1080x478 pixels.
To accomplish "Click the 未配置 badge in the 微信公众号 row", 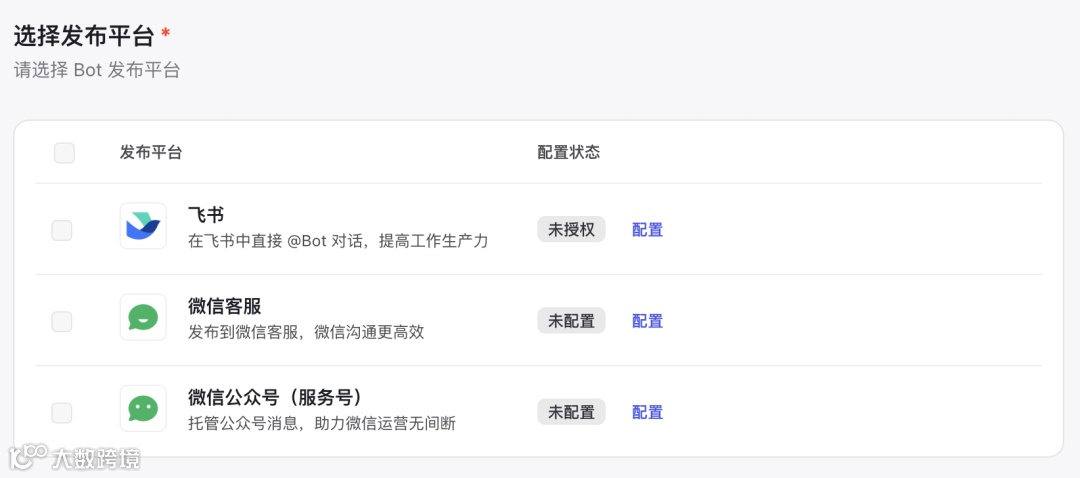I will (x=571, y=412).
